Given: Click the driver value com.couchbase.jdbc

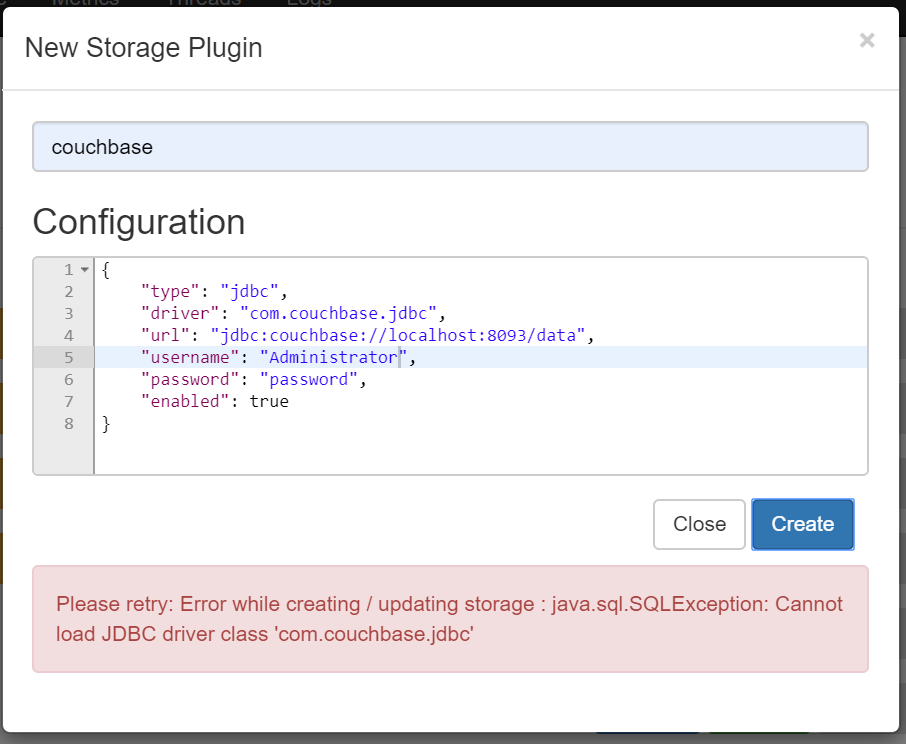Looking at the screenshot, I should (338, 313).
